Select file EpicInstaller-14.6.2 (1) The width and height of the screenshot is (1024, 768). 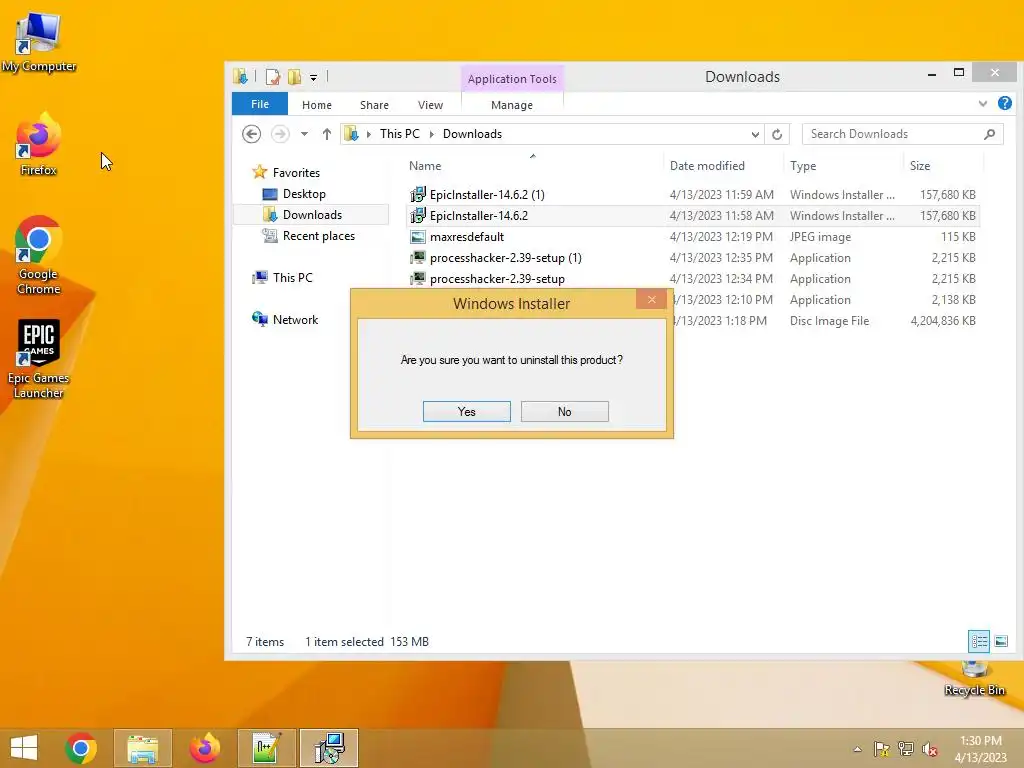[487, 195]
